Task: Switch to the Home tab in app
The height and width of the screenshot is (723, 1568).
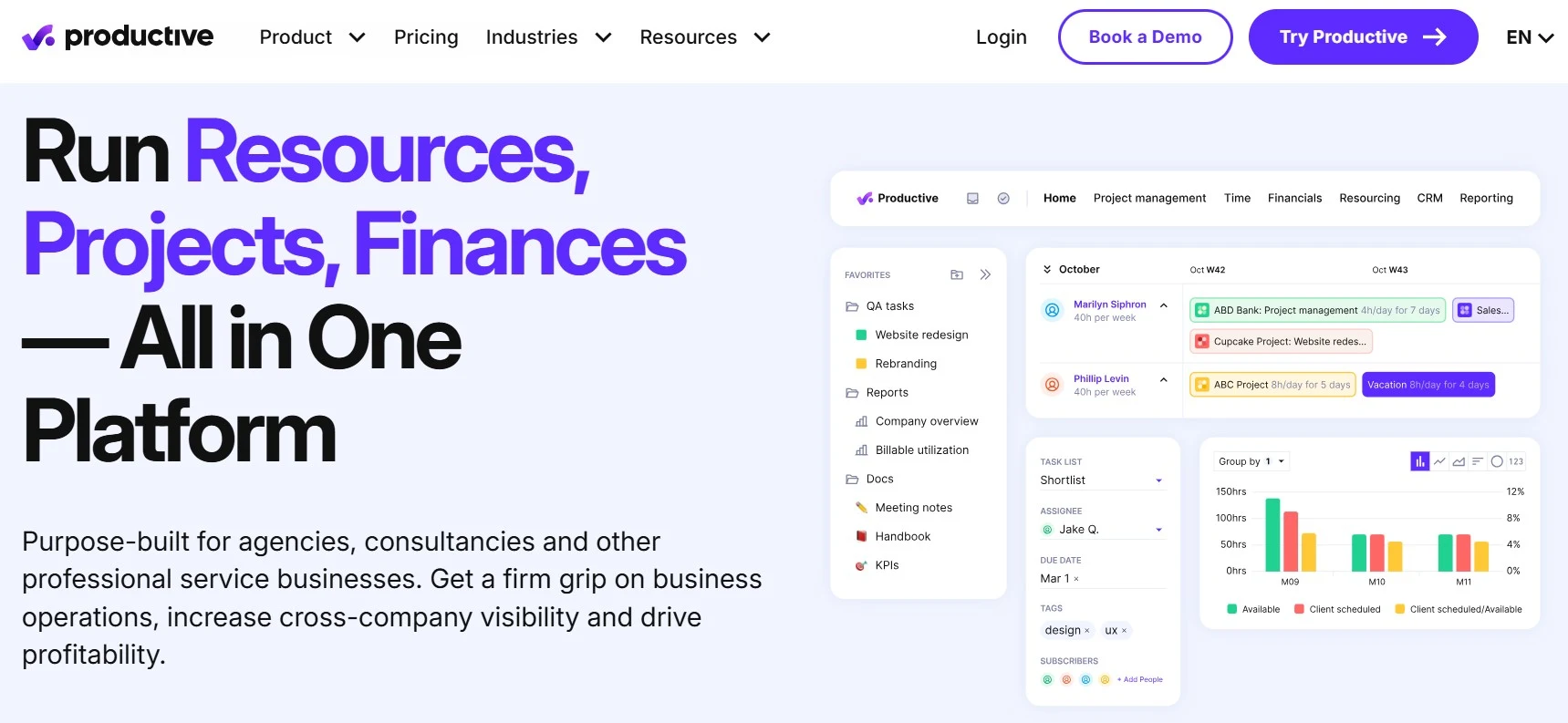Action: [1060, 198]
